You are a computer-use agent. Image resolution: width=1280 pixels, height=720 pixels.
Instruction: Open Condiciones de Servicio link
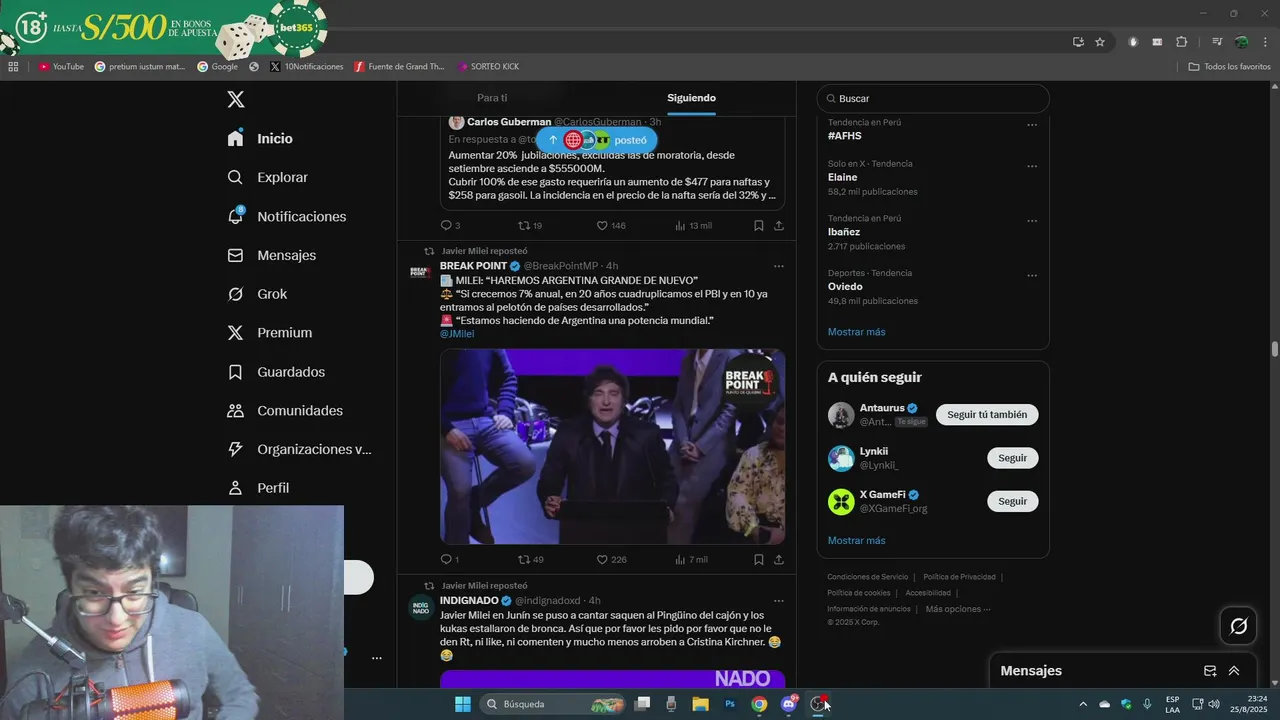click(867, 577)
